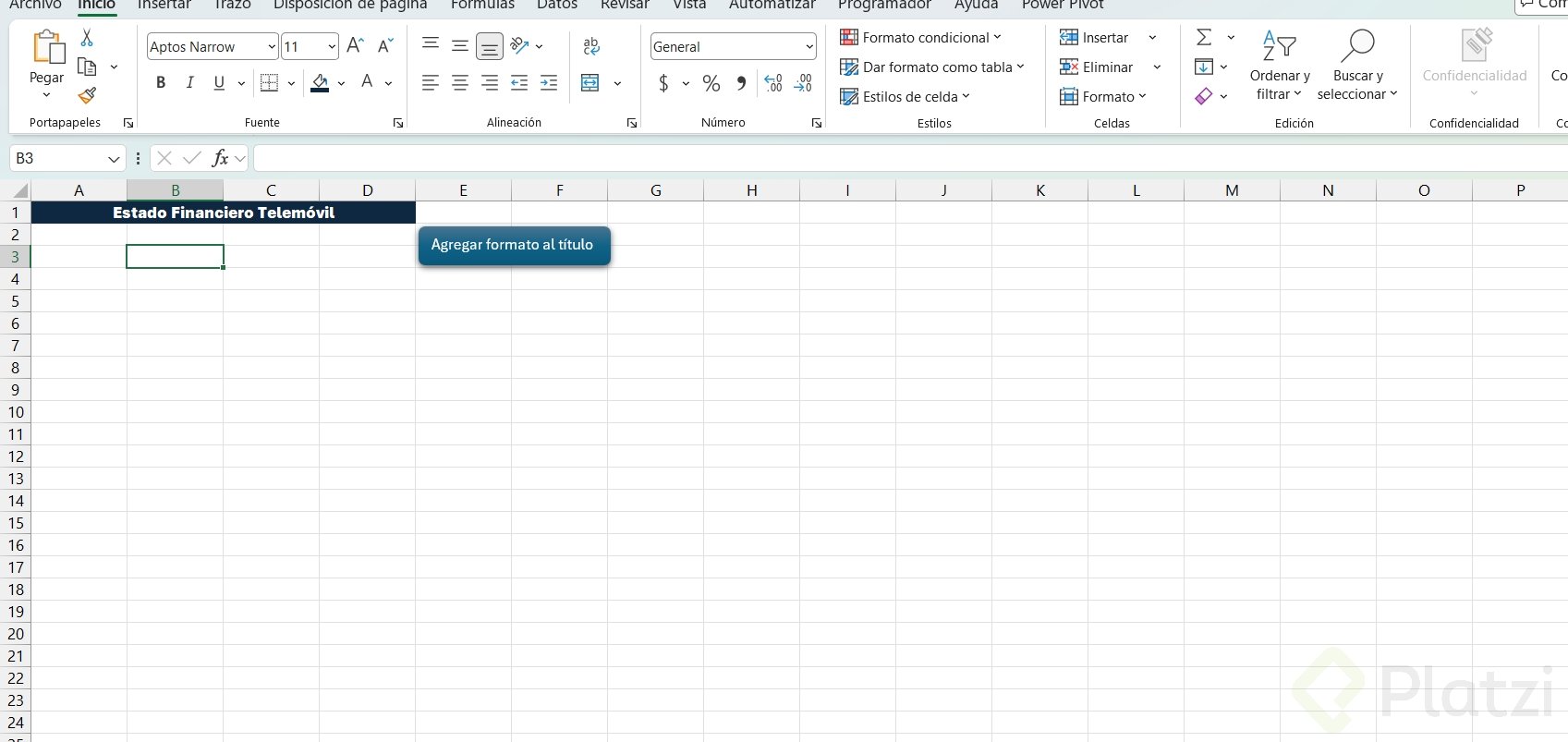Switch to the Power Pivot ribbon tab

tap(1063, 5)
